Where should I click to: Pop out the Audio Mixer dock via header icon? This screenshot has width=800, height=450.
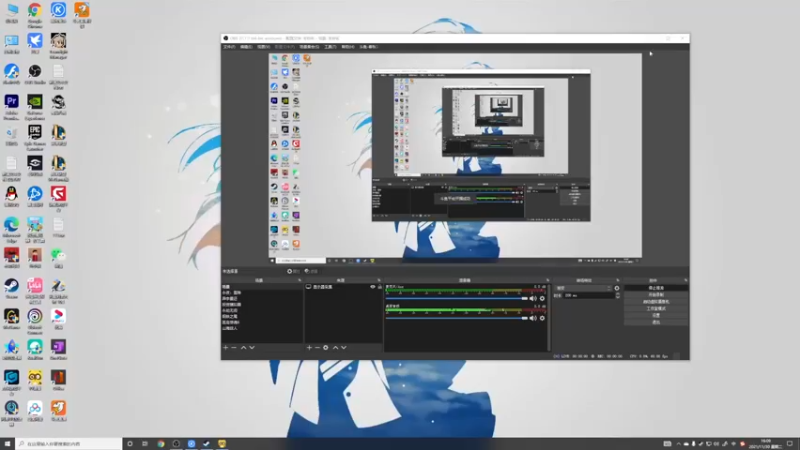[x=547, y=280]
